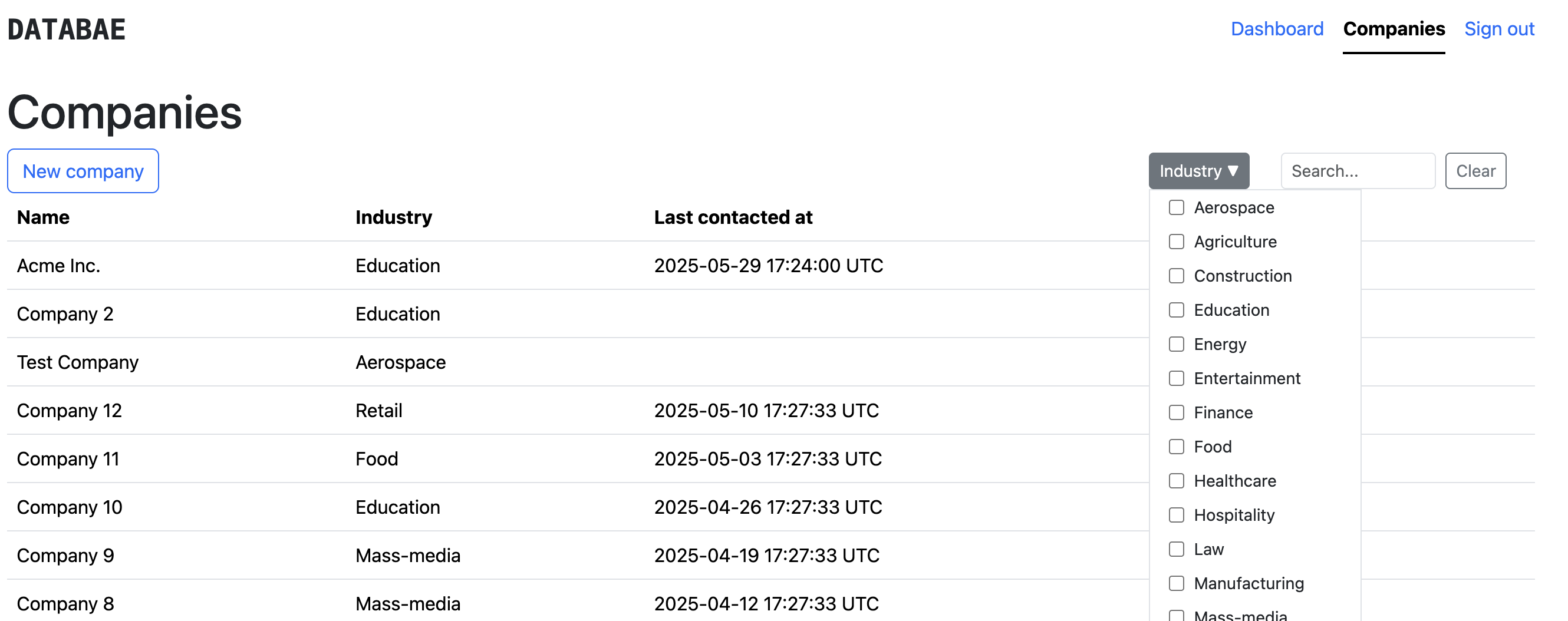Check the Education filter option
The width and height of the screenshot is (1568, 621).
pyautogui.click(x=1175, y=309)
